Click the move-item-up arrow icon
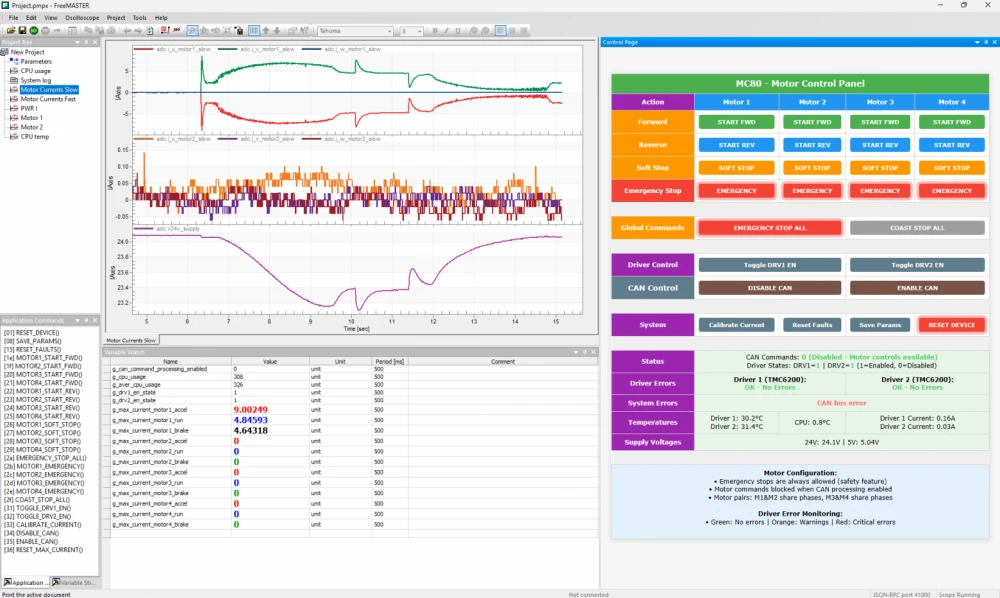This screenshot has height=598, width=1000. [265, 30]
